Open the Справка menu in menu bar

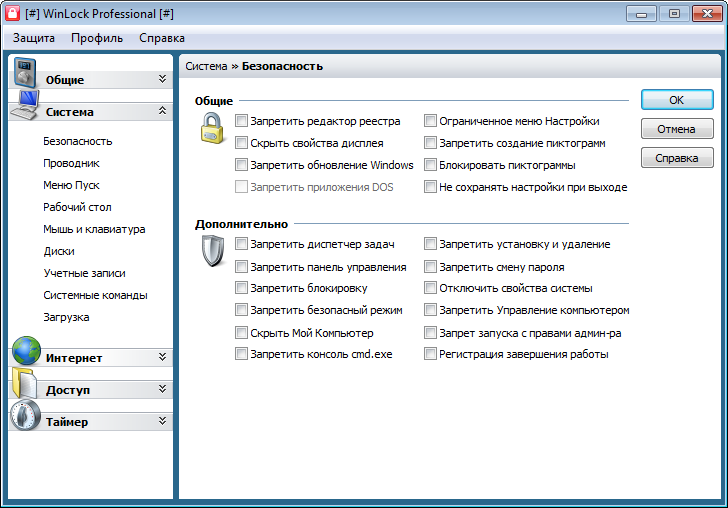coord(162,38)
